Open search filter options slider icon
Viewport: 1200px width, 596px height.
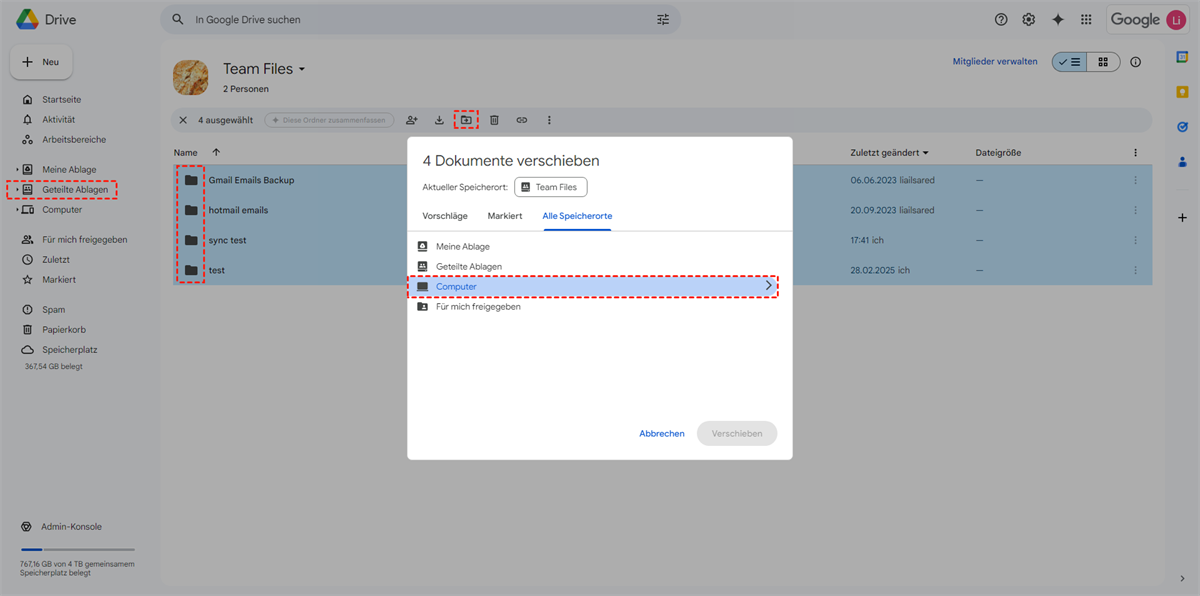click(x=663, y=20)
